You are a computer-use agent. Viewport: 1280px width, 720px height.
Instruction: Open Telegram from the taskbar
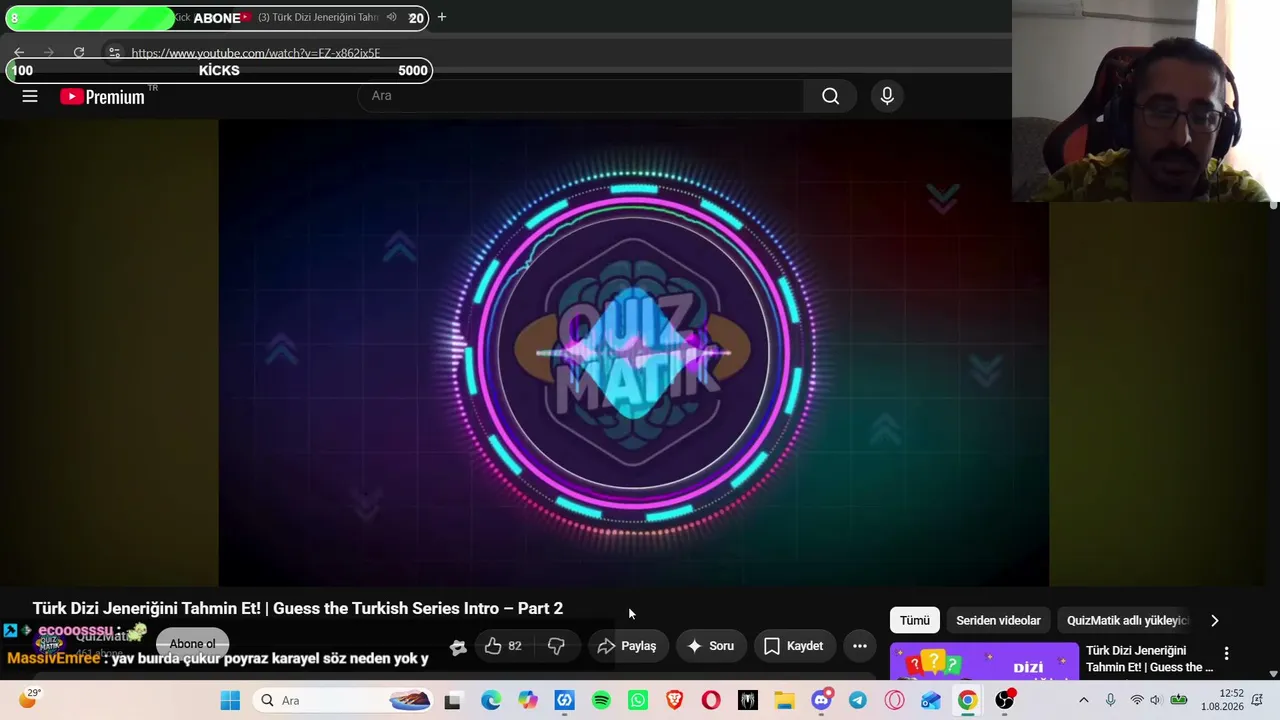(858, 701)
